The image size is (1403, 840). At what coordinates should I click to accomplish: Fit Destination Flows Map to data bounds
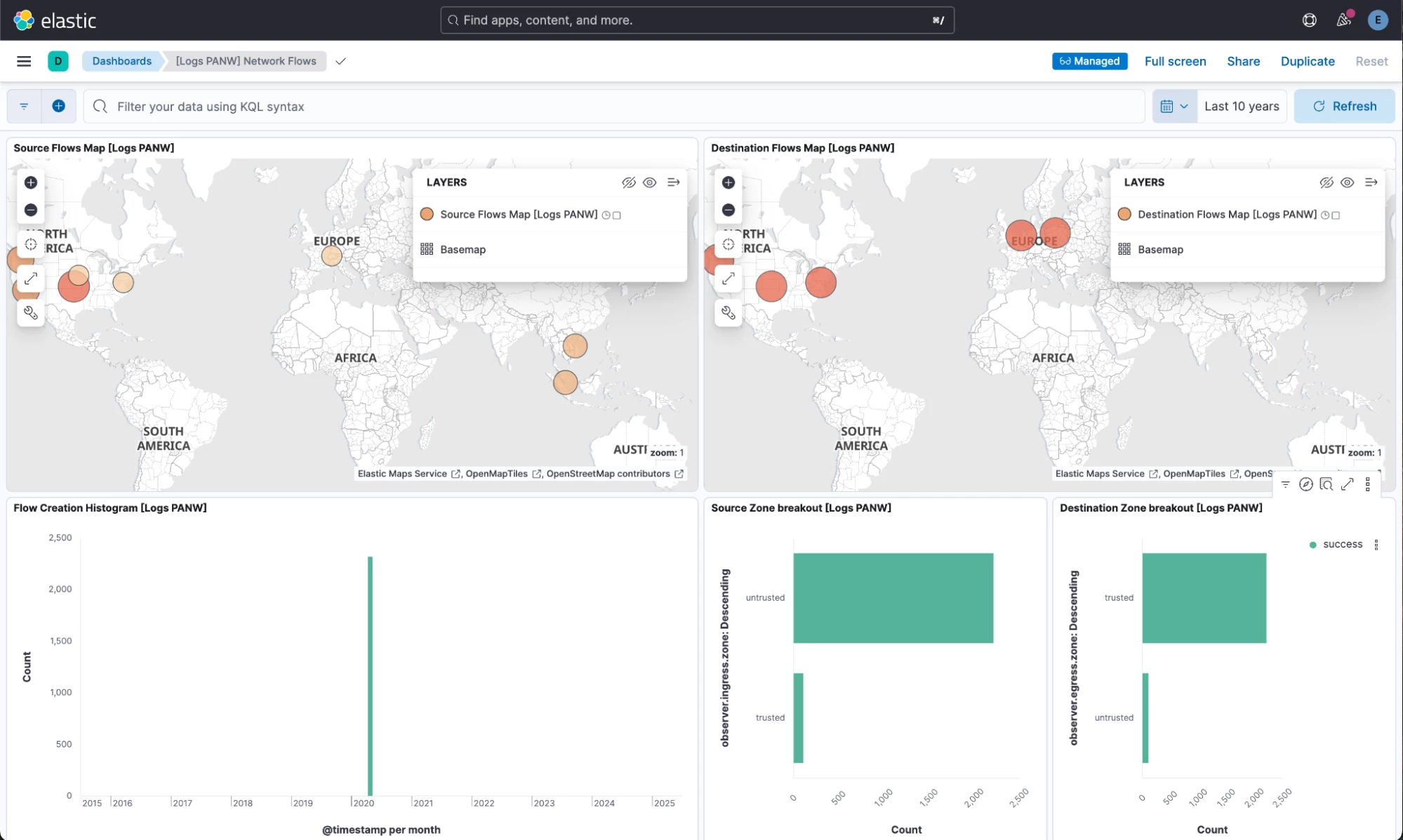[x=729, y=244]
